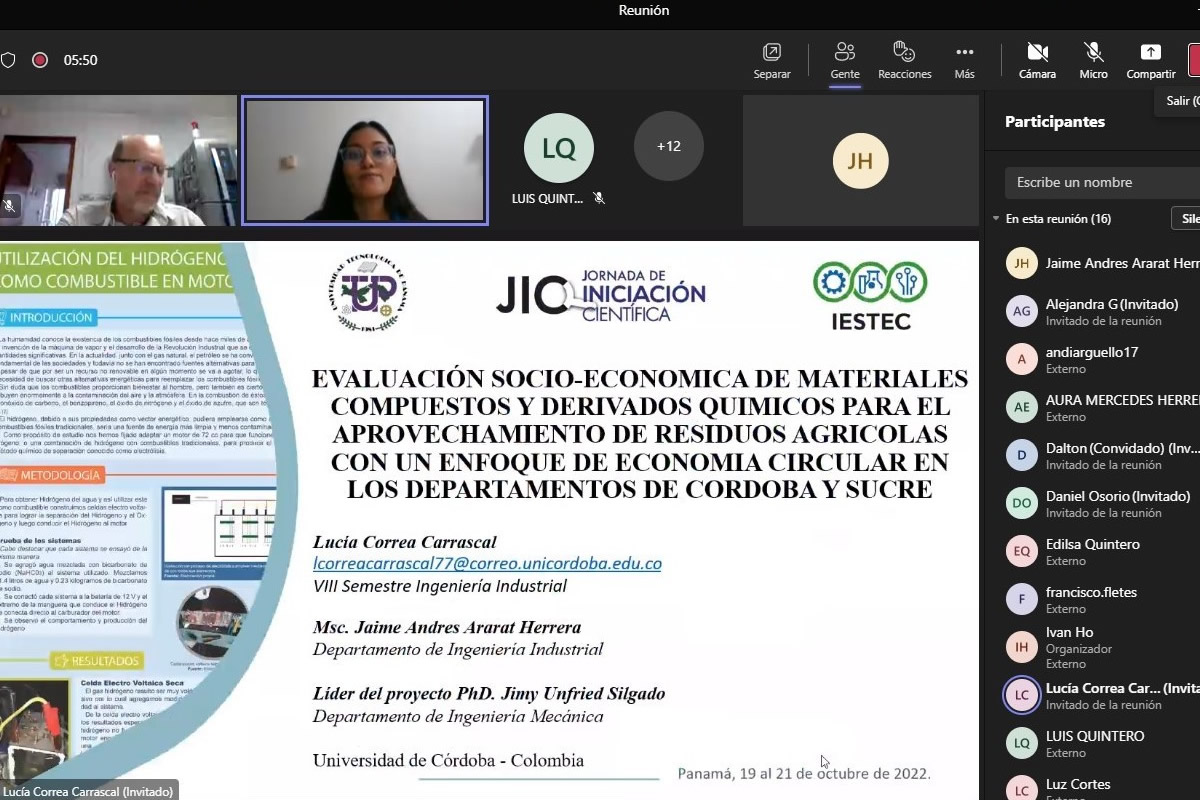Screen dimensions: 1200x800
Task: Click the 'Lucía Correa Carrascal (Invitado)' presenter label
Action: pos(88,791)
